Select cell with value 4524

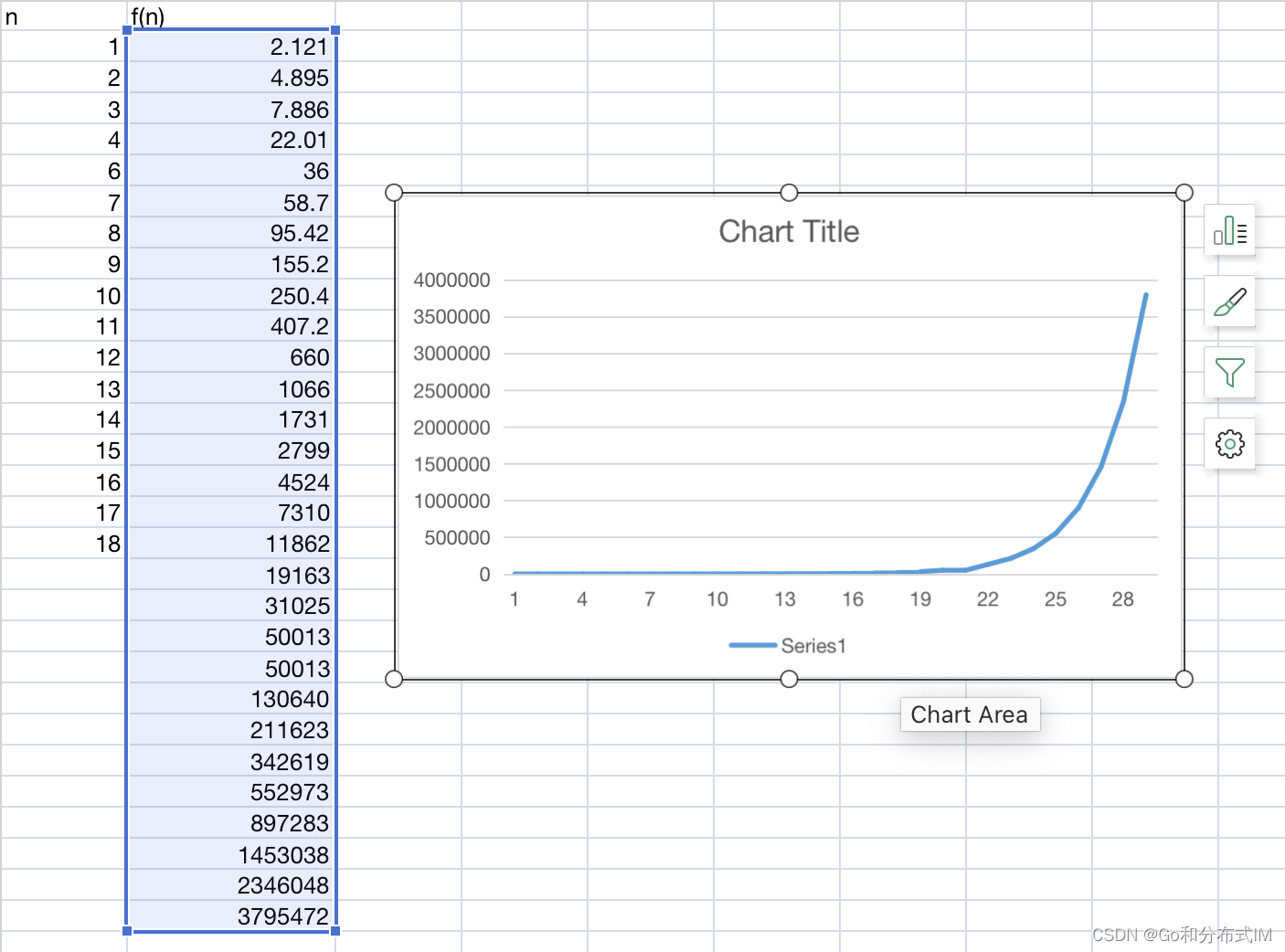231,481
